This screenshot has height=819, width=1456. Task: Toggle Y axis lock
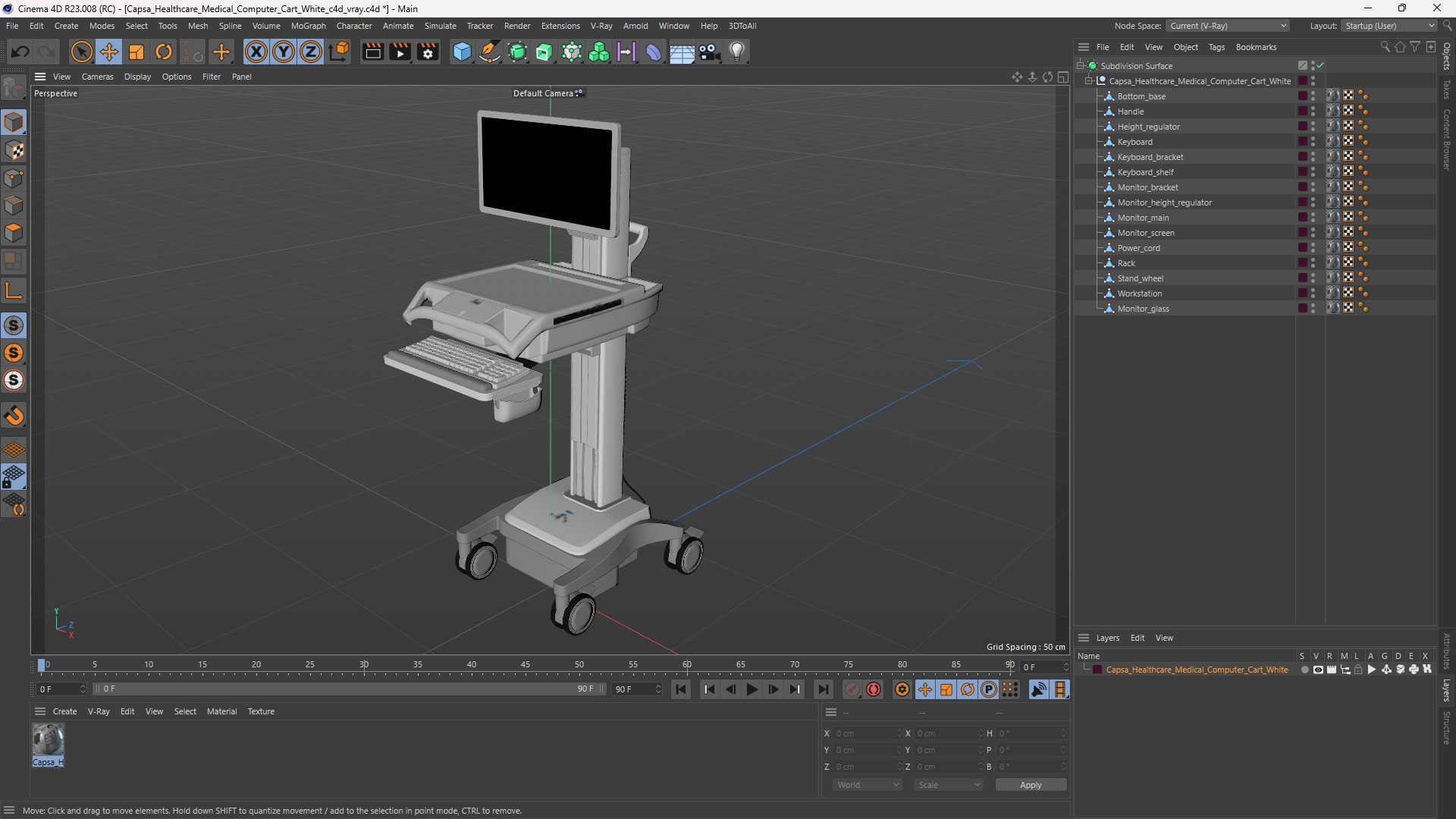click(x=284, y=52)
